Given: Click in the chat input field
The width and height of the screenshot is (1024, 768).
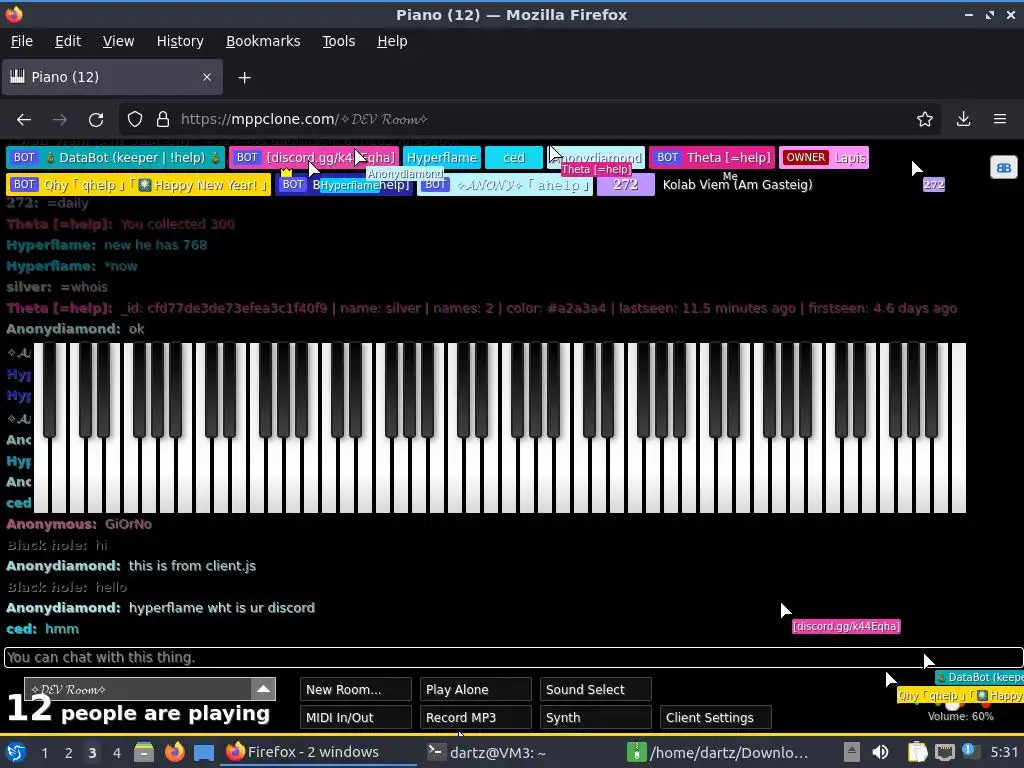Looking at the screenshot, I should coord(513,658).
